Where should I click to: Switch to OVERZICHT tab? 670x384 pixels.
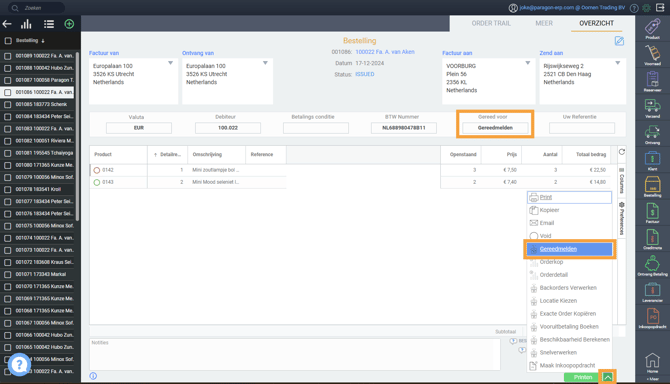(597, 23)
